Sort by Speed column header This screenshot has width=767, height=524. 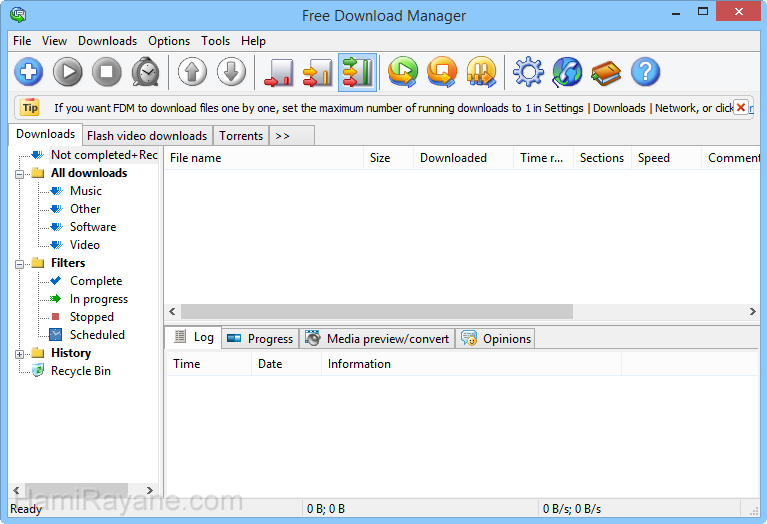(666, 158)
